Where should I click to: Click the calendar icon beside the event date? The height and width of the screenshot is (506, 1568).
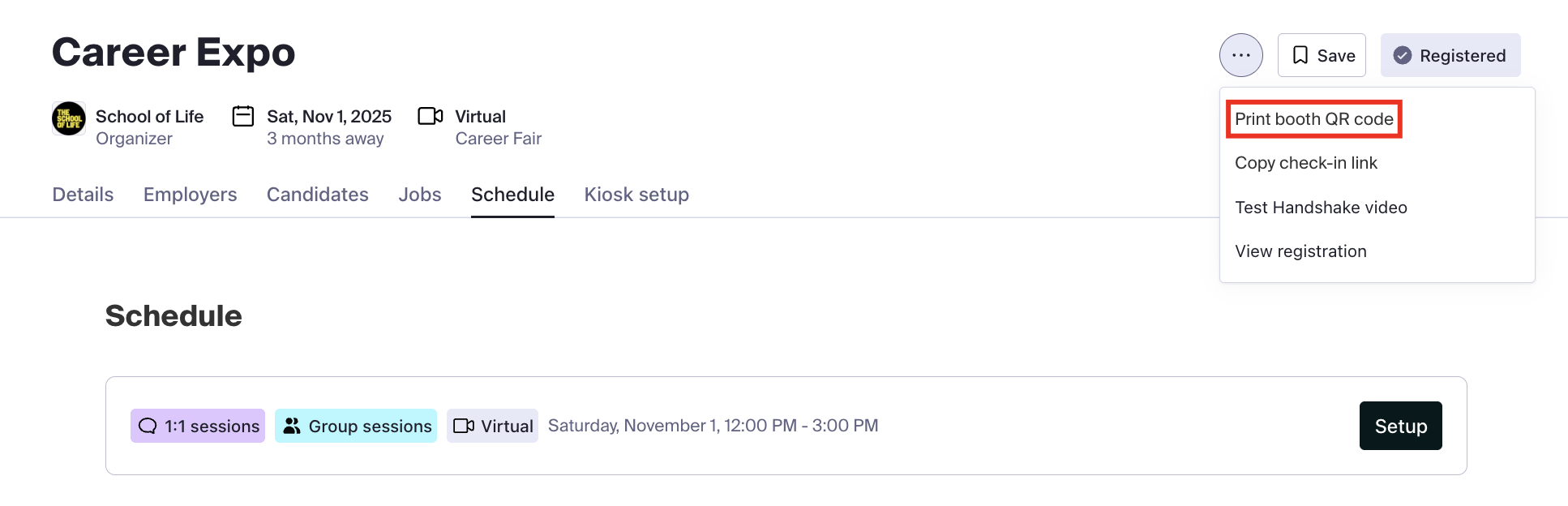coord(243,117)
